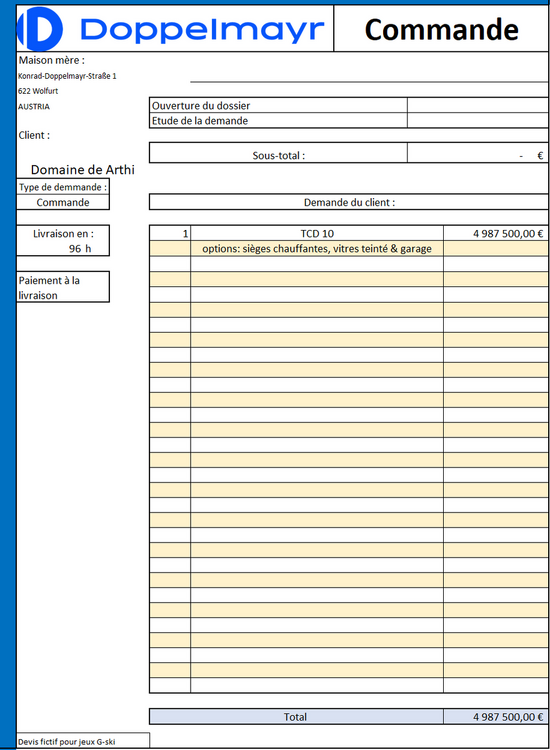Click the TCD 10 price 4 987 500,00 €
The height and width of the screenshot is (750, 550).
tap(496, 233)
